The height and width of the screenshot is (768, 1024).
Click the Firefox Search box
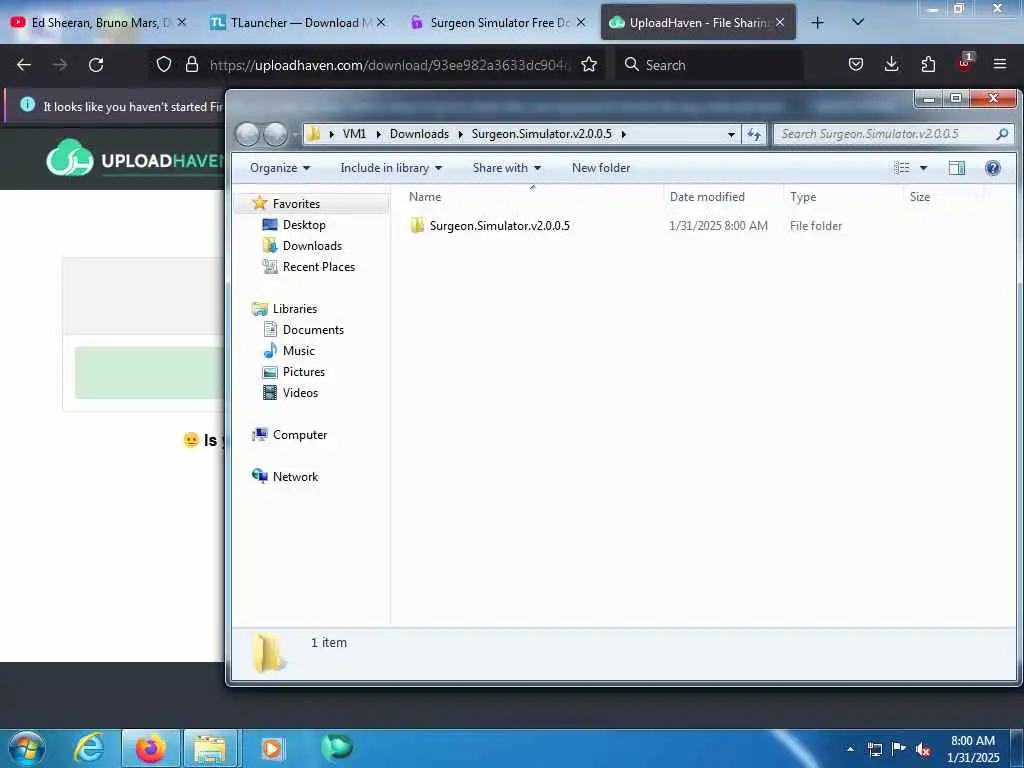[x=710, y=65]
